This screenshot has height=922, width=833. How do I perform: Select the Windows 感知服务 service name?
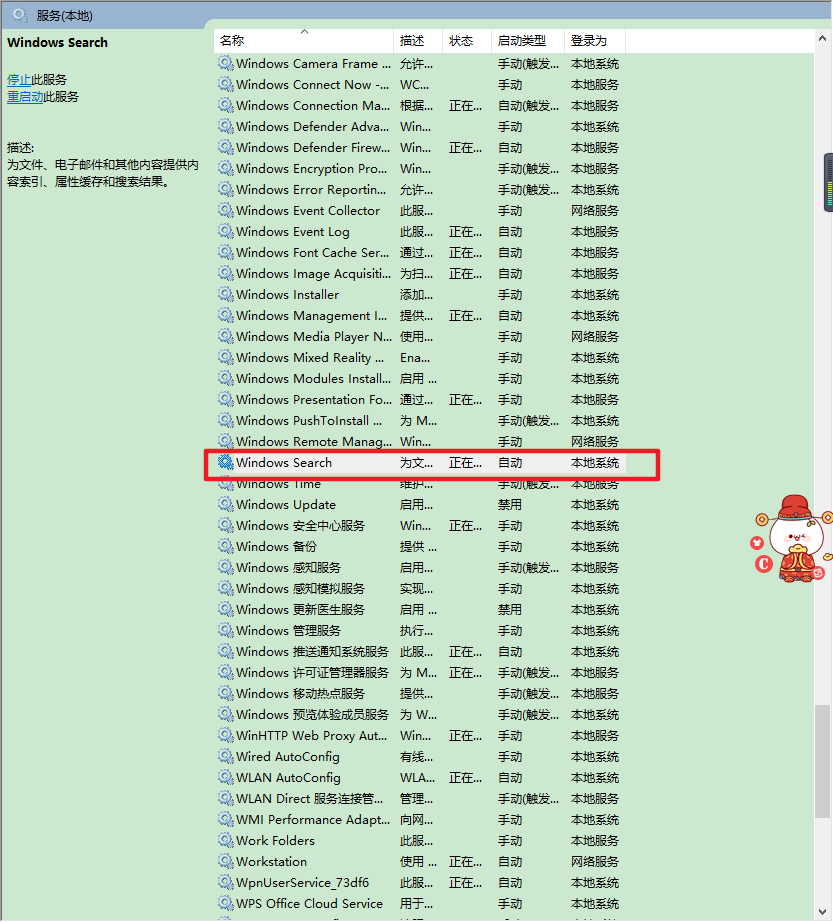tap(289, 568)
